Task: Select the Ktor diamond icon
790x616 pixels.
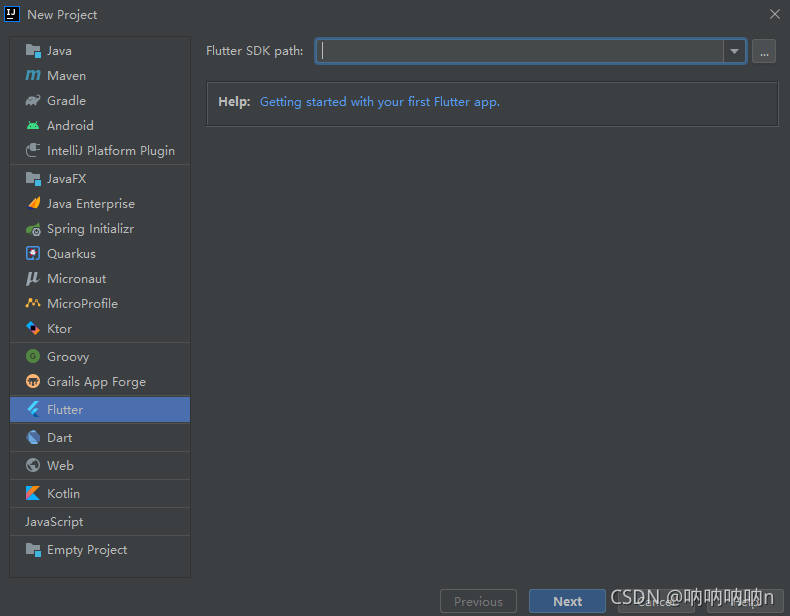Action: 33,328
